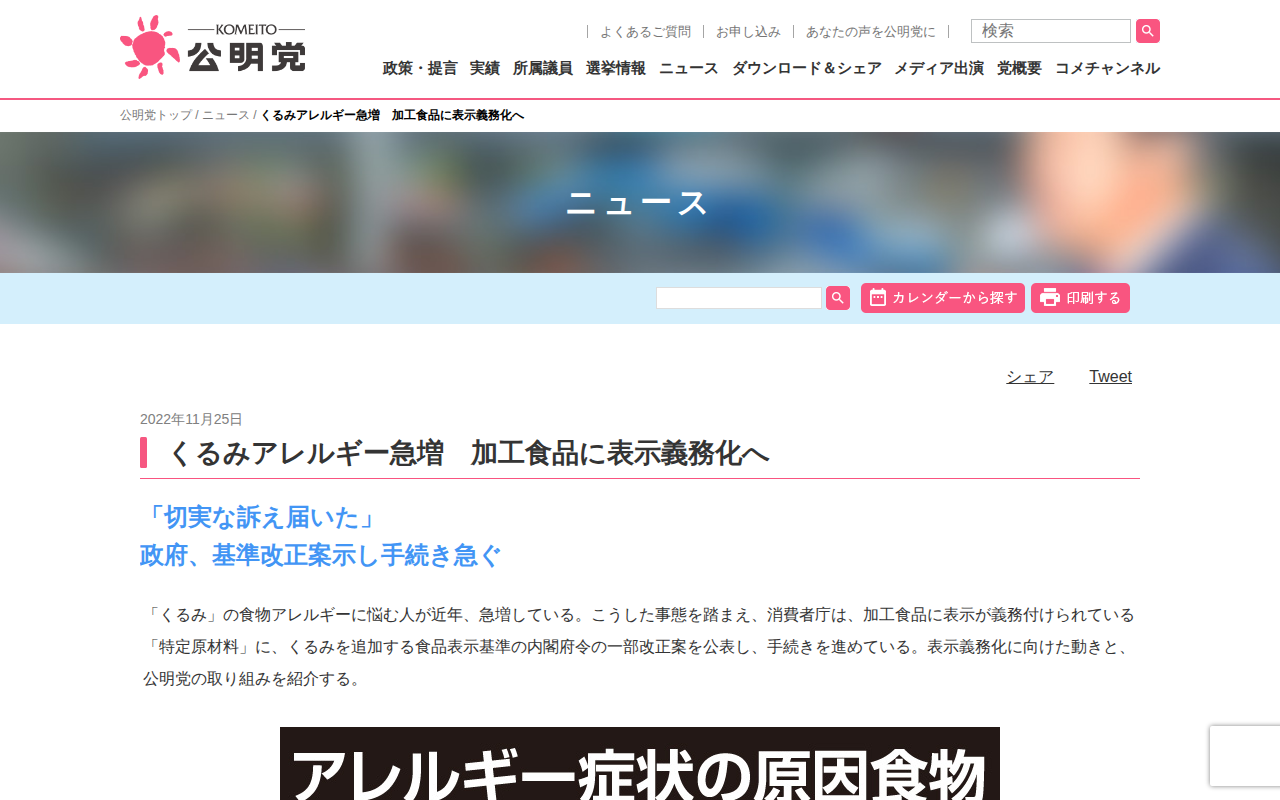Click the Tweet link
This screenshot has width=1280, height=800.
click(x=1111, y=377)
